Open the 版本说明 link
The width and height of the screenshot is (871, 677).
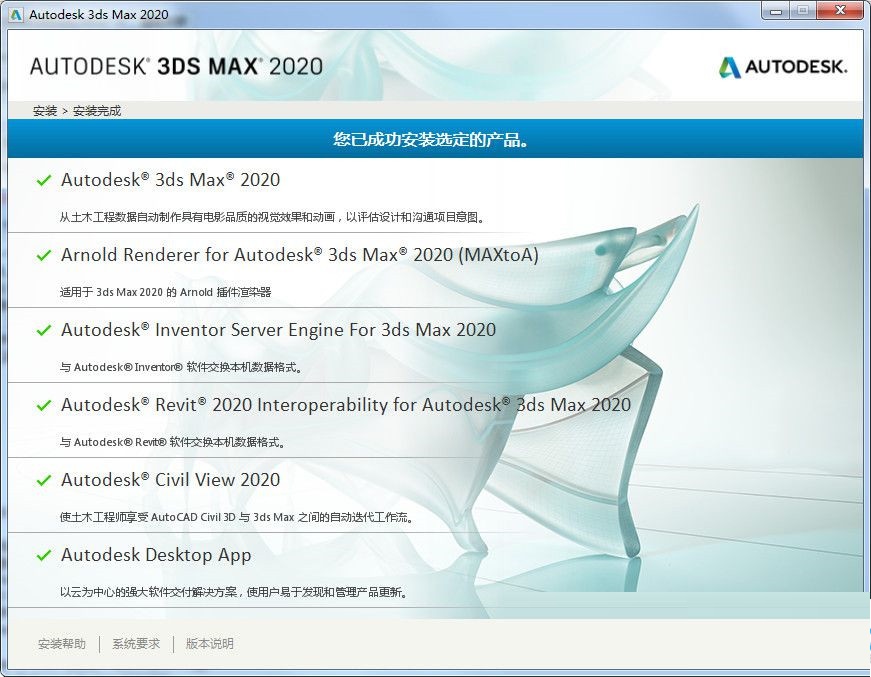tap(209, 644)
